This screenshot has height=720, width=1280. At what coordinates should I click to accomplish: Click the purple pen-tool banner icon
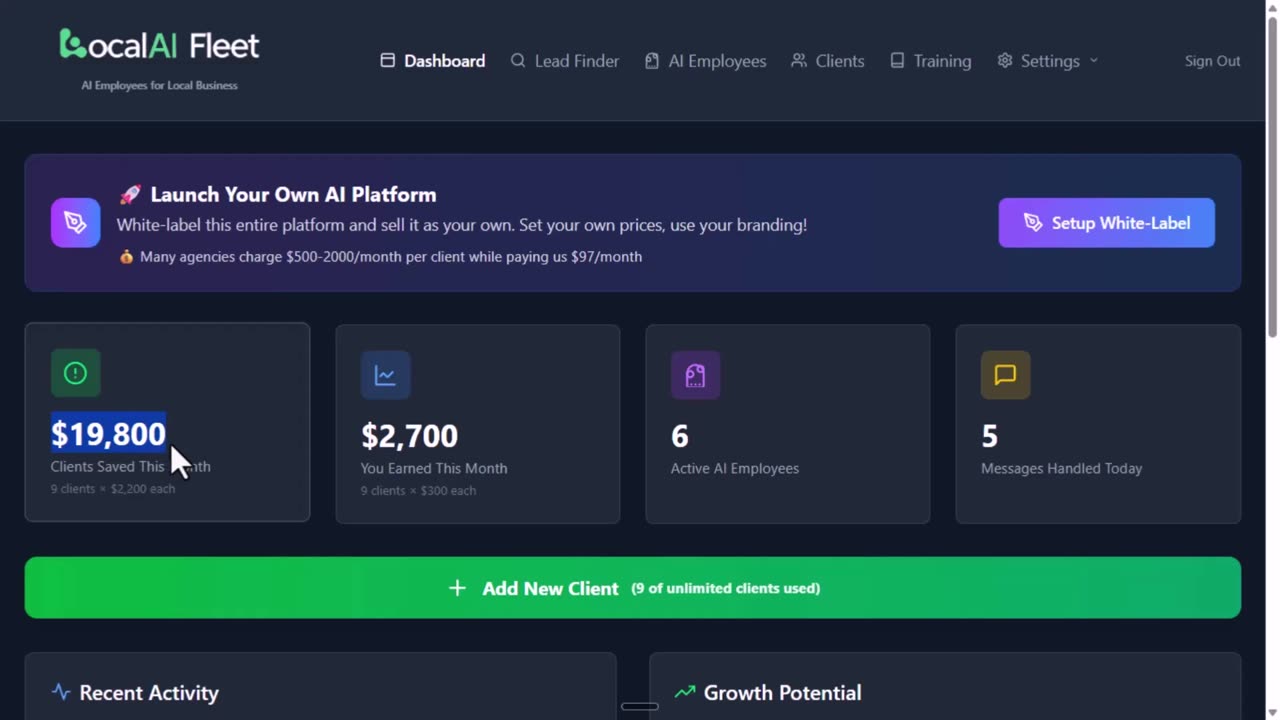76,222
